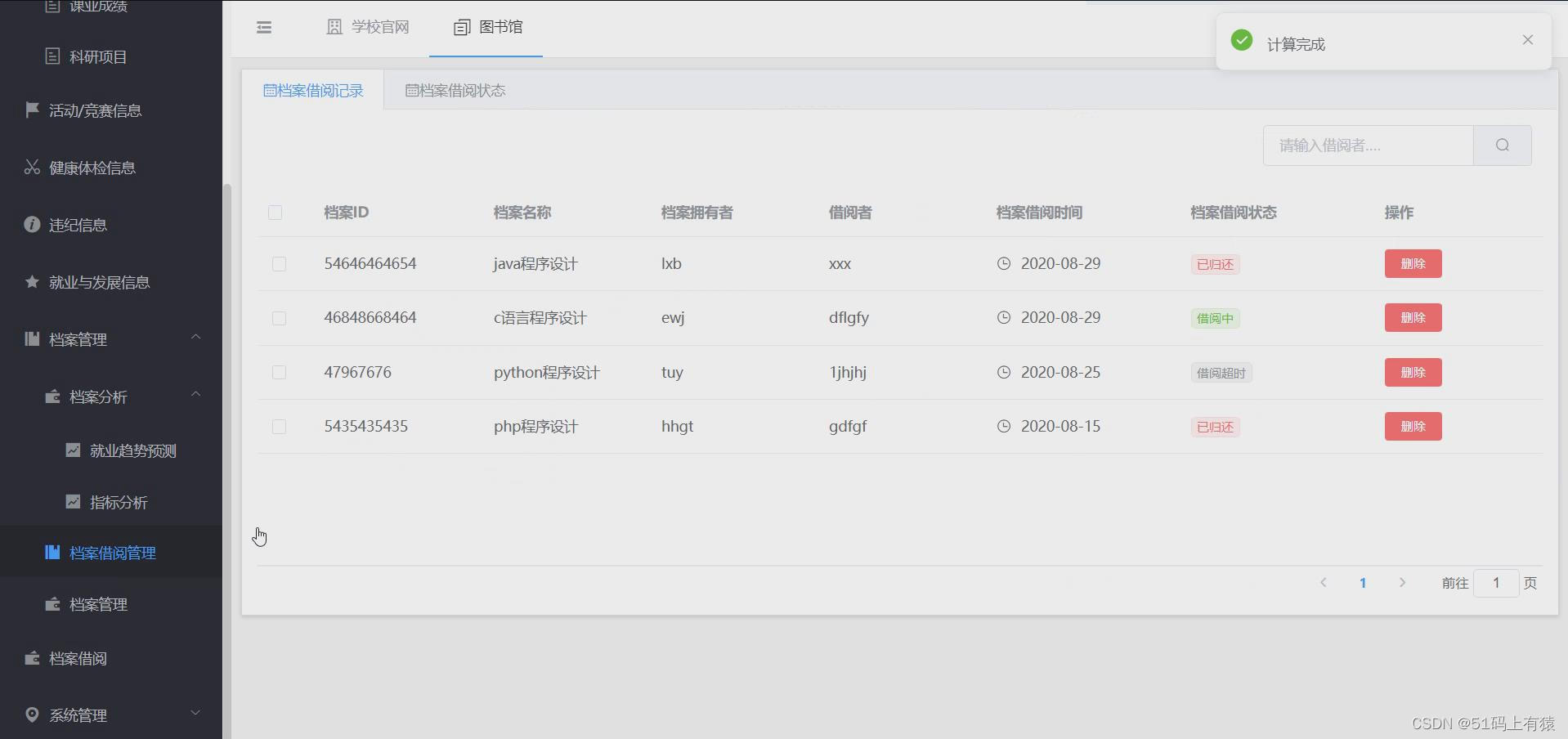Click clock icon in the 47967676 row
The image size is (1568, 739).
tap(1004, 372)
